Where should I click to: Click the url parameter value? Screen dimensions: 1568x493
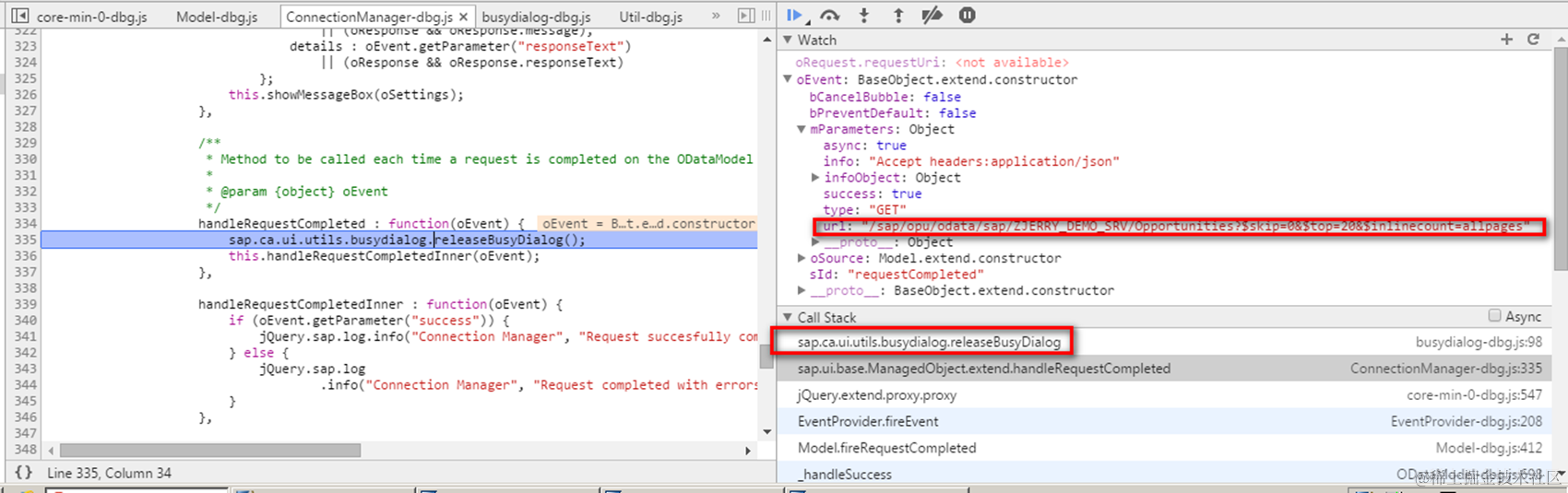[1195, 227]
